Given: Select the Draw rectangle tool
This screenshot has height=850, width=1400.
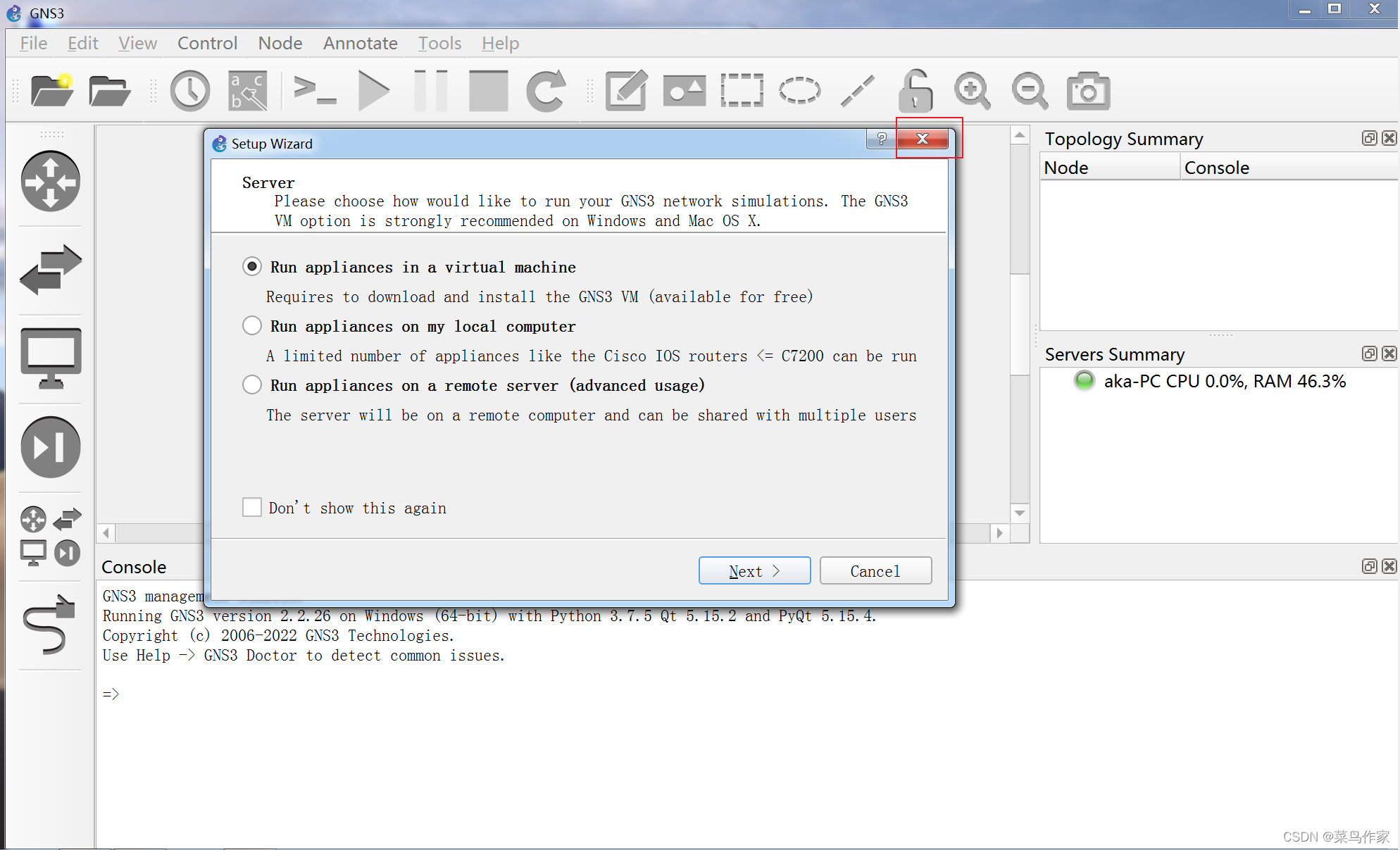Looking at the screenshot, I should tap(742, 91).
